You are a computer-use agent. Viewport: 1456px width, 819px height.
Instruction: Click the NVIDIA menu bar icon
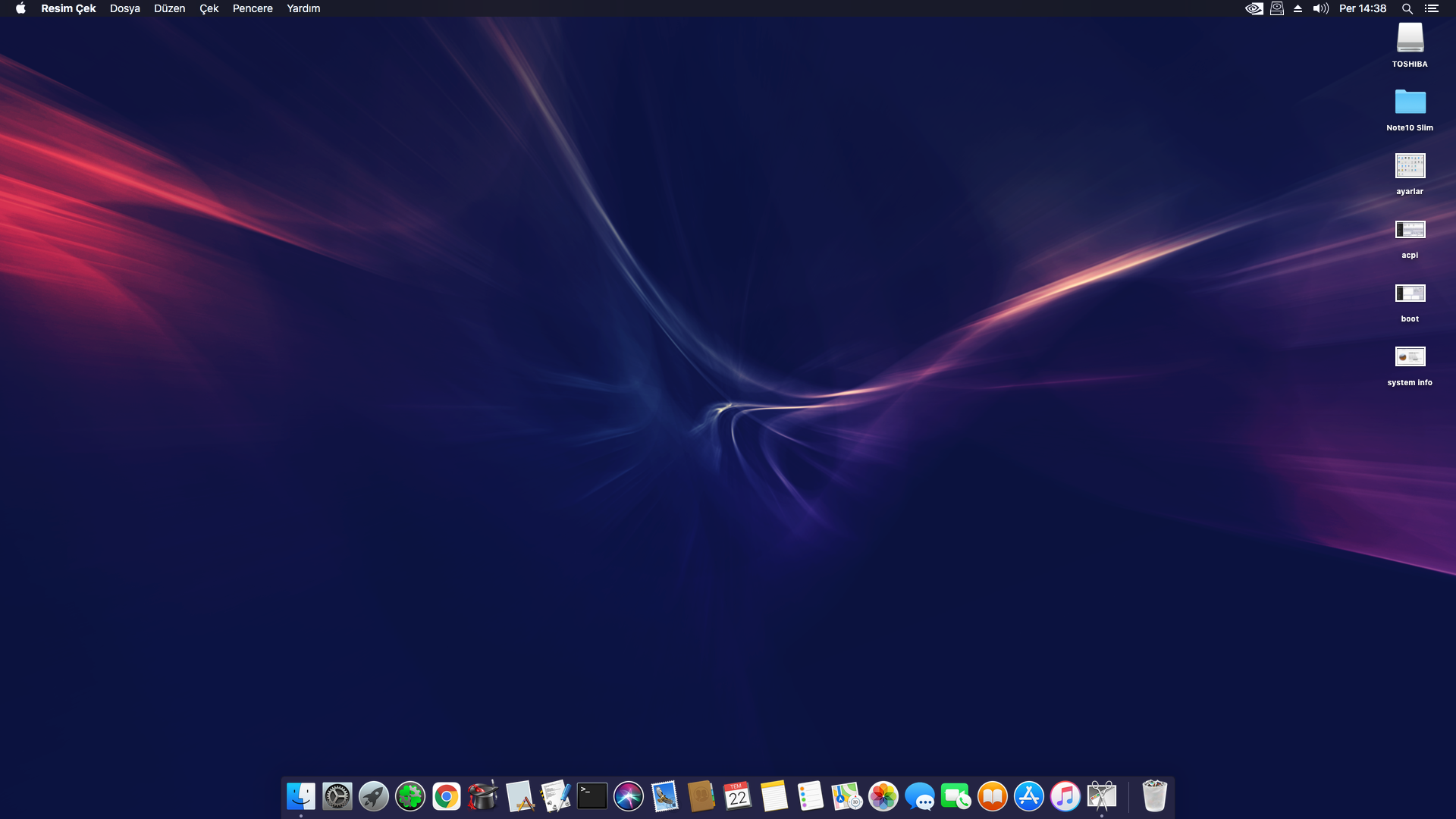click(1254, 8)
